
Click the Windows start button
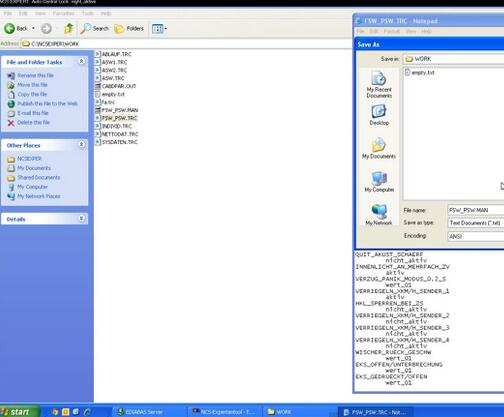pyautogui.click(x=19, y=411)
